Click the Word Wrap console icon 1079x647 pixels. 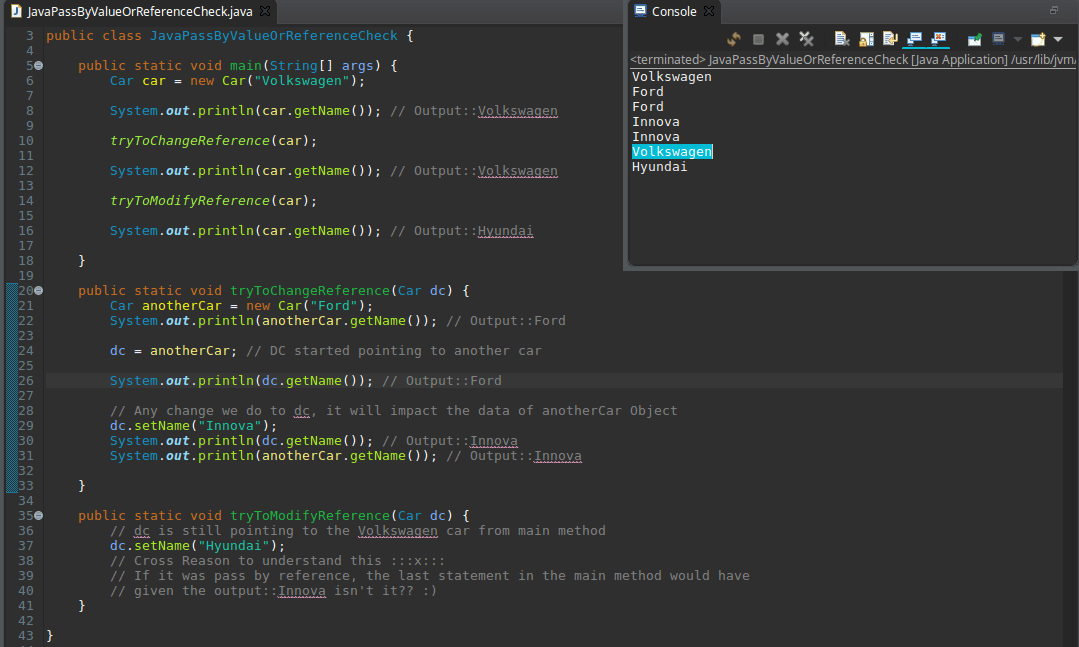pos(889,39)
